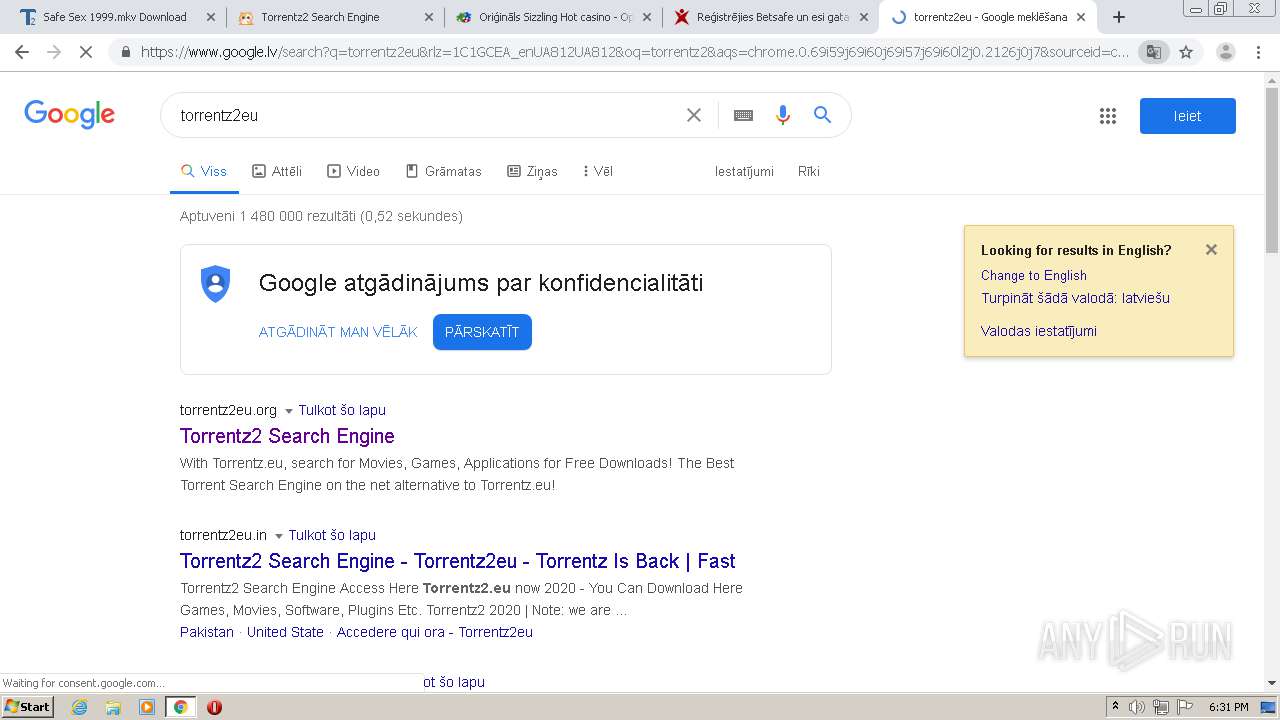Go forward to the next page
The height and width of the screenshot is (720, 1280).
pyautogui.click(x=54, y=52)
